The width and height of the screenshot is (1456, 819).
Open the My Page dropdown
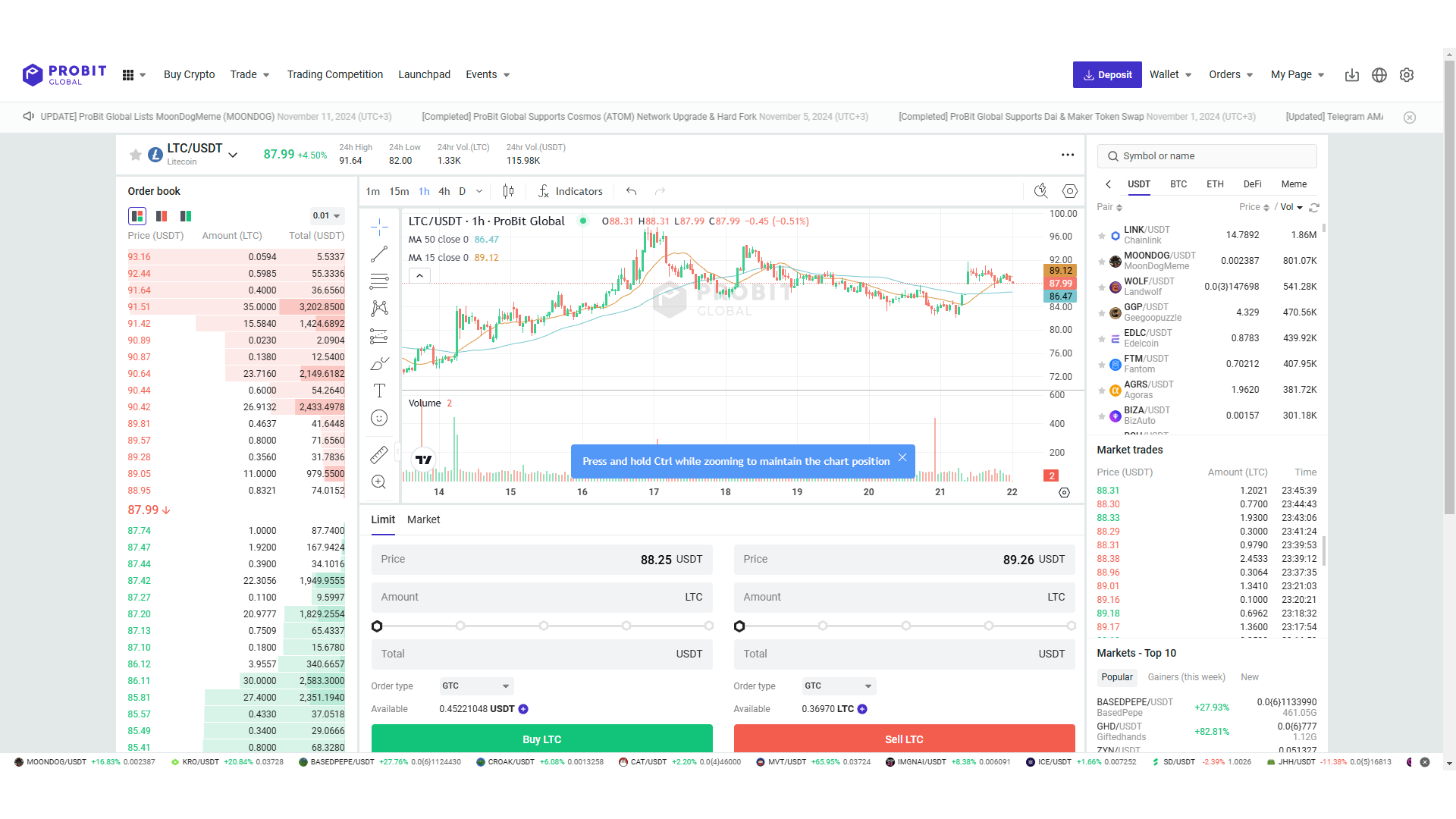click(1298, 74)
